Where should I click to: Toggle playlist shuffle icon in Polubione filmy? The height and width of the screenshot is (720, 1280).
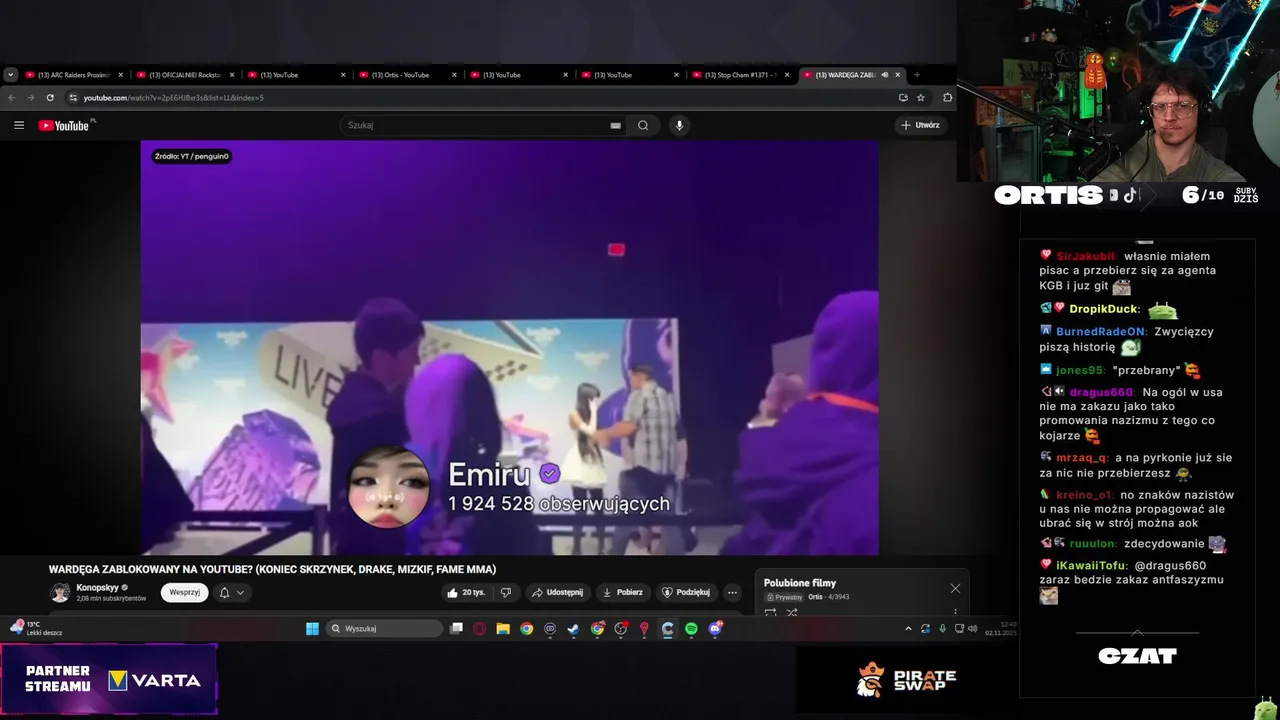tap(791, 613)
